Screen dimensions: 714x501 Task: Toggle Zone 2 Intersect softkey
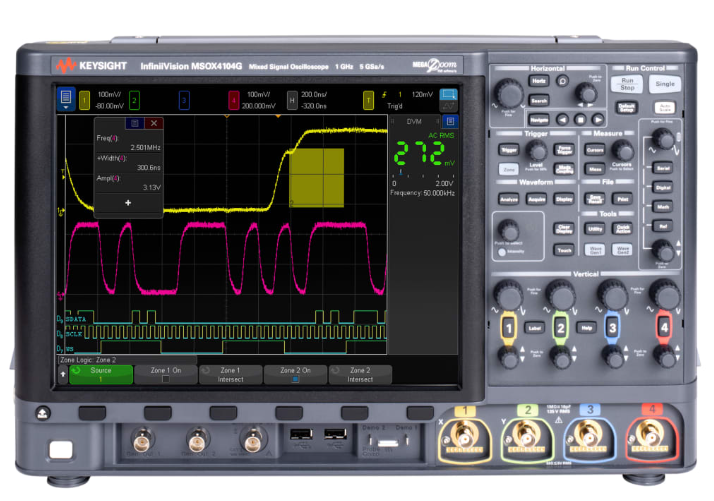tap(360, 374)
